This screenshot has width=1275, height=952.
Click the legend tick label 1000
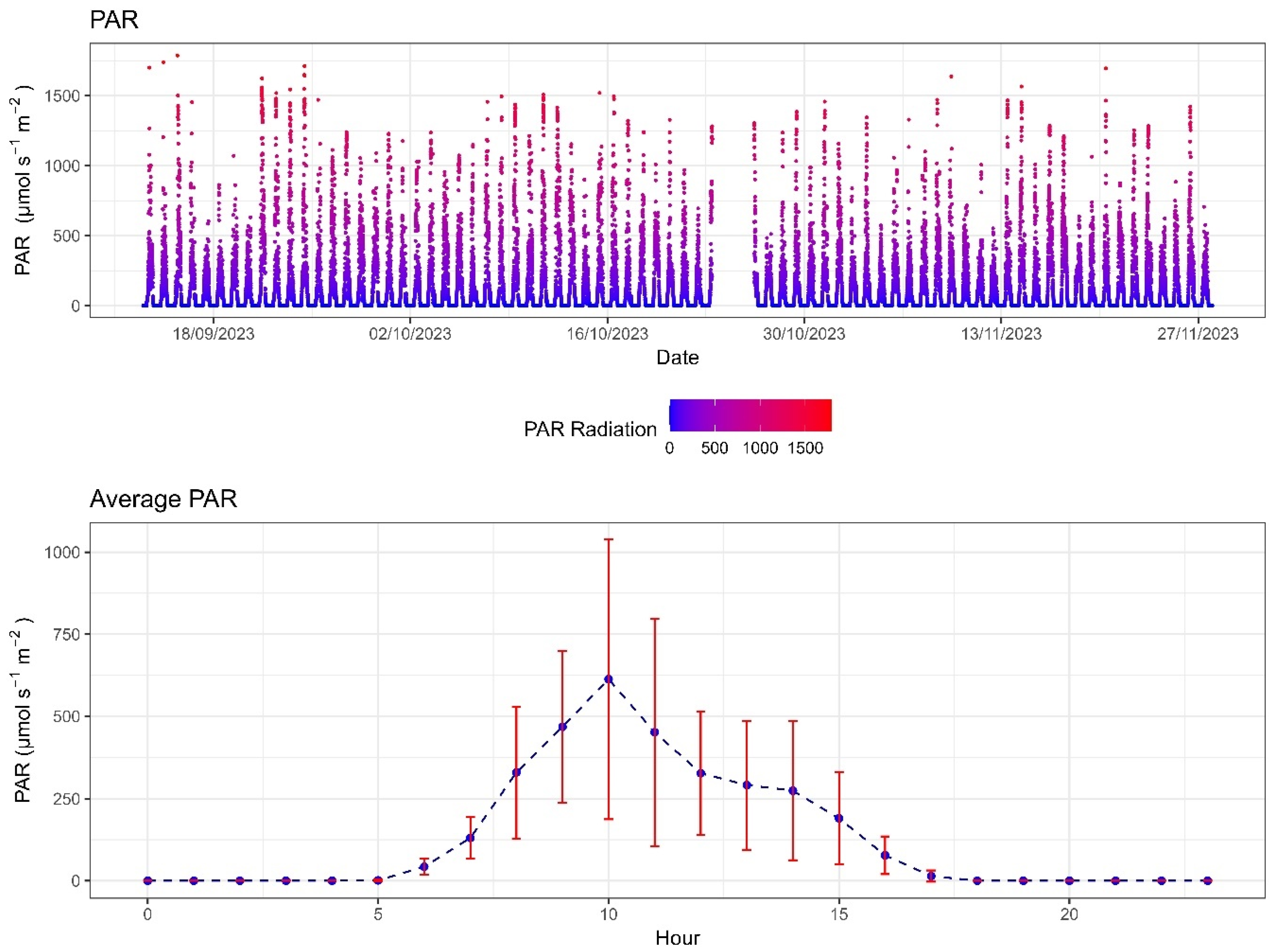[x=760, y=448]
